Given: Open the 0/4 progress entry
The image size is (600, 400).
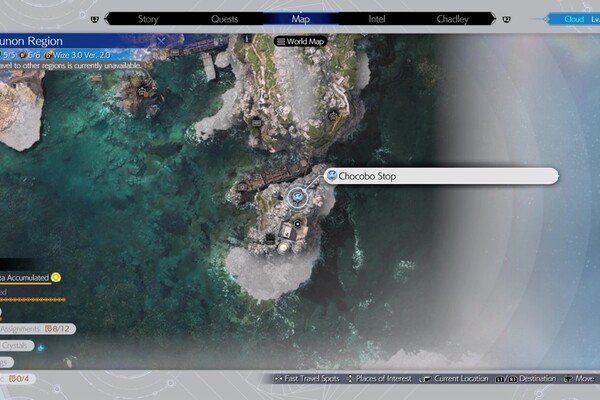Looking at the screenshot, I should pos(18,379).
